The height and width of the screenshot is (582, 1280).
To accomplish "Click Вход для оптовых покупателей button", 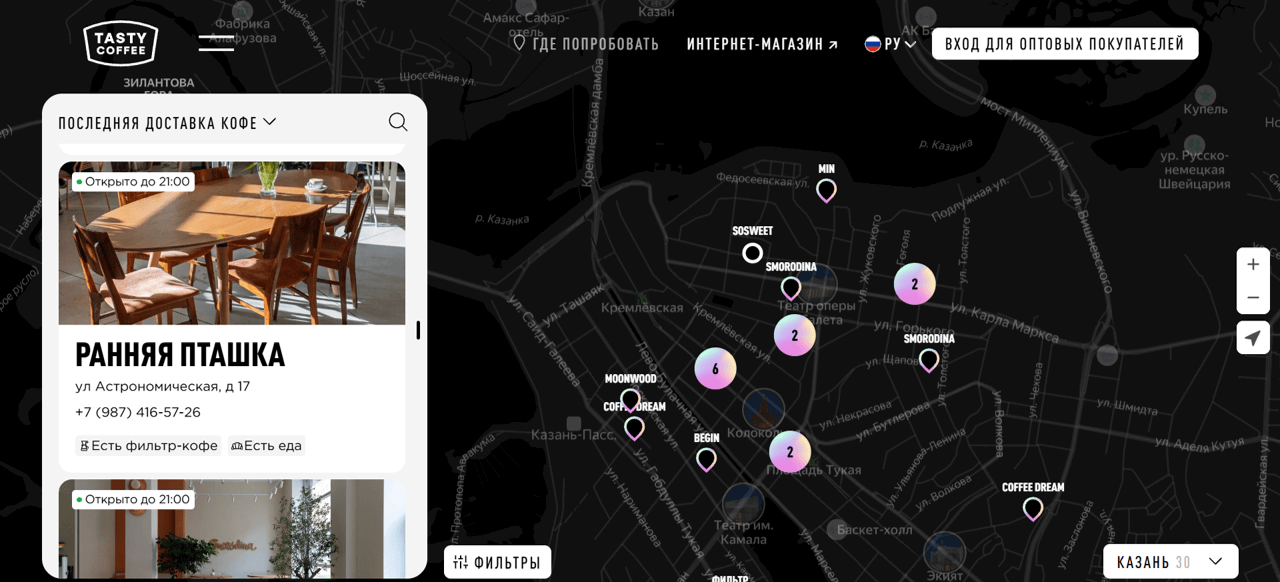I will pyautogui.click(x=1065, y=44).
